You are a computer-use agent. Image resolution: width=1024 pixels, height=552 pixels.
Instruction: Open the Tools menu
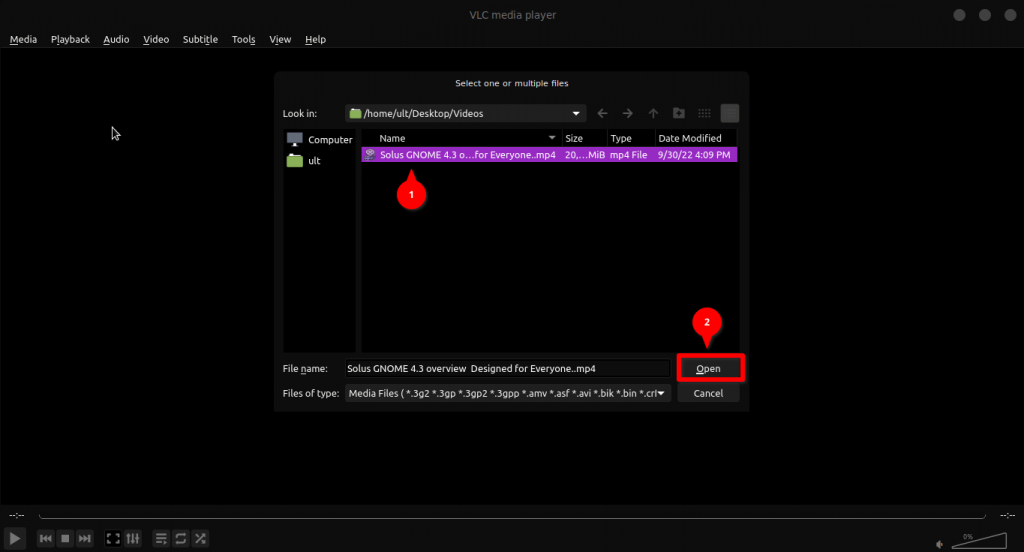244,39
